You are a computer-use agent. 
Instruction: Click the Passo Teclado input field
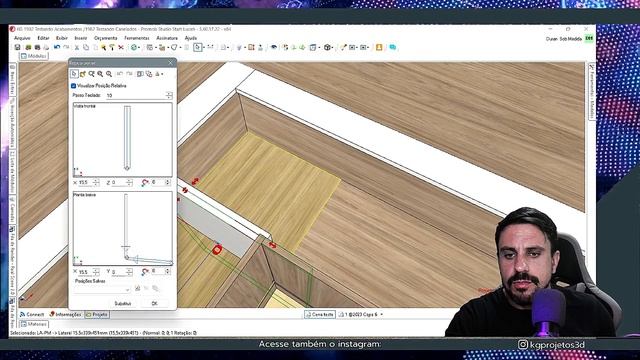tap(136, 95)
